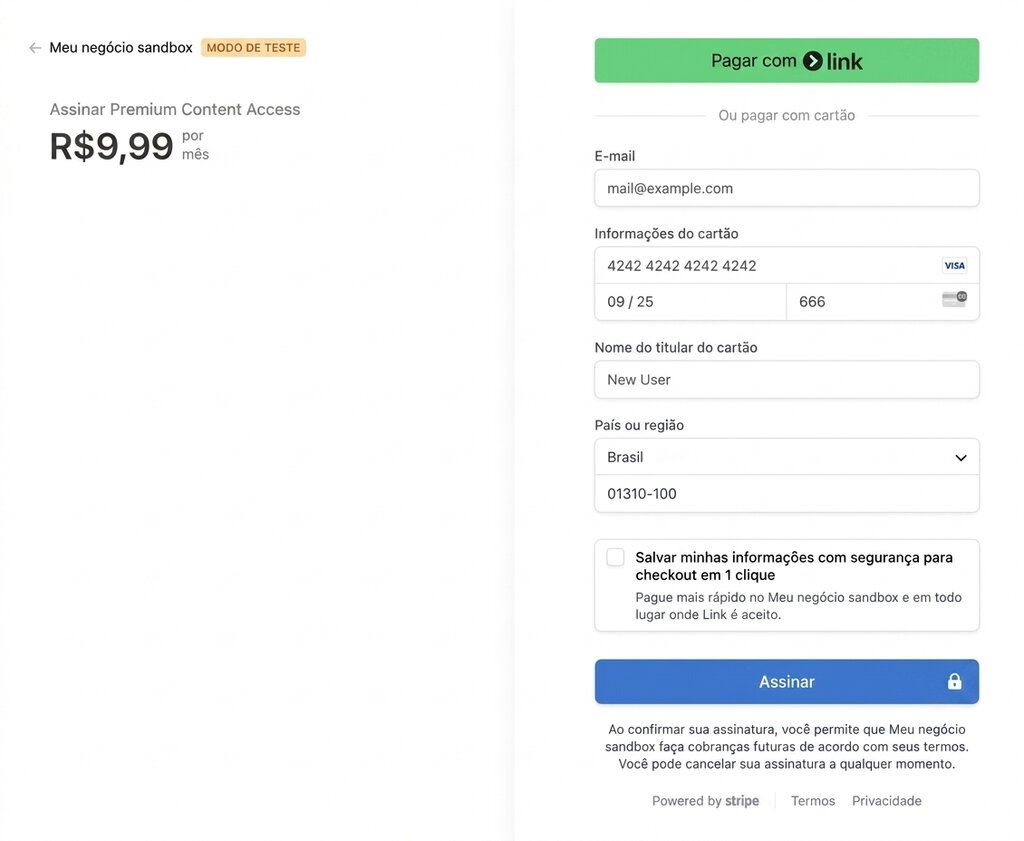Screen dimensions: 1024x841
Task: Click the blue Assinar button
Action: [x=786, y=682]
